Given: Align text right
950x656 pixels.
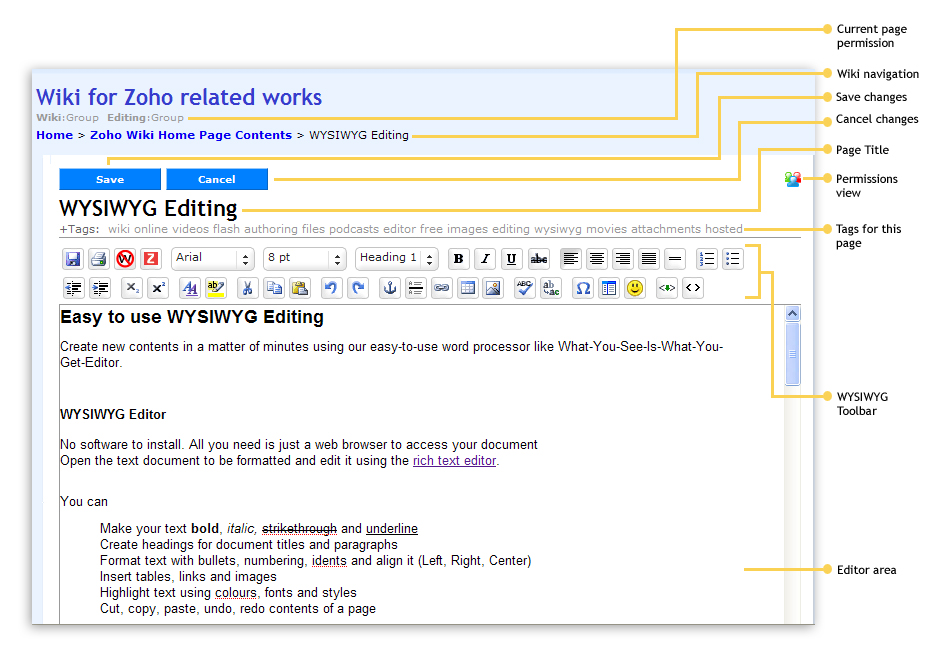Looking at the screenshot, I should point(623,259).
